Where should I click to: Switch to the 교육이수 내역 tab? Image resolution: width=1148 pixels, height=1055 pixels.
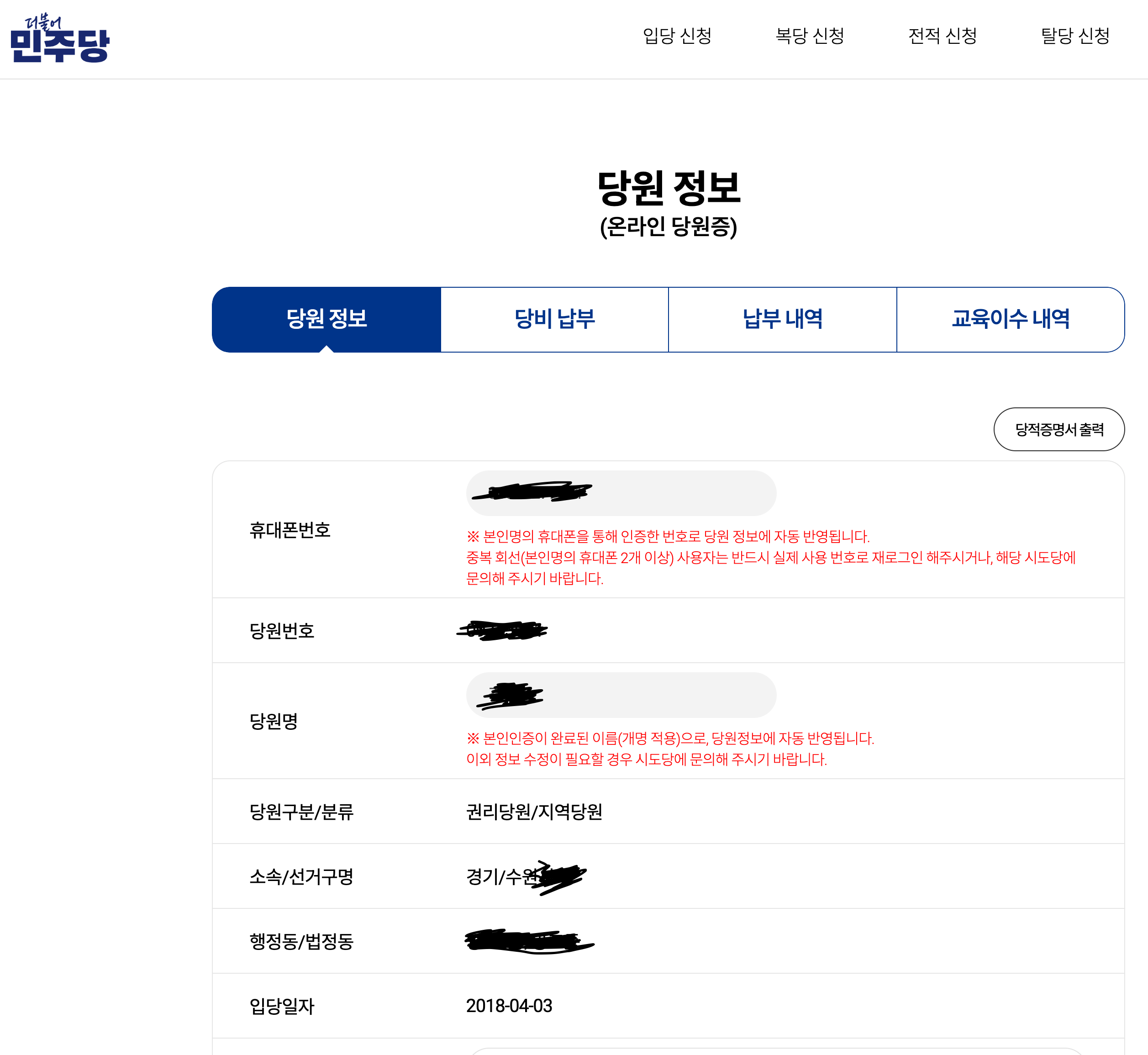point(1011,319)
